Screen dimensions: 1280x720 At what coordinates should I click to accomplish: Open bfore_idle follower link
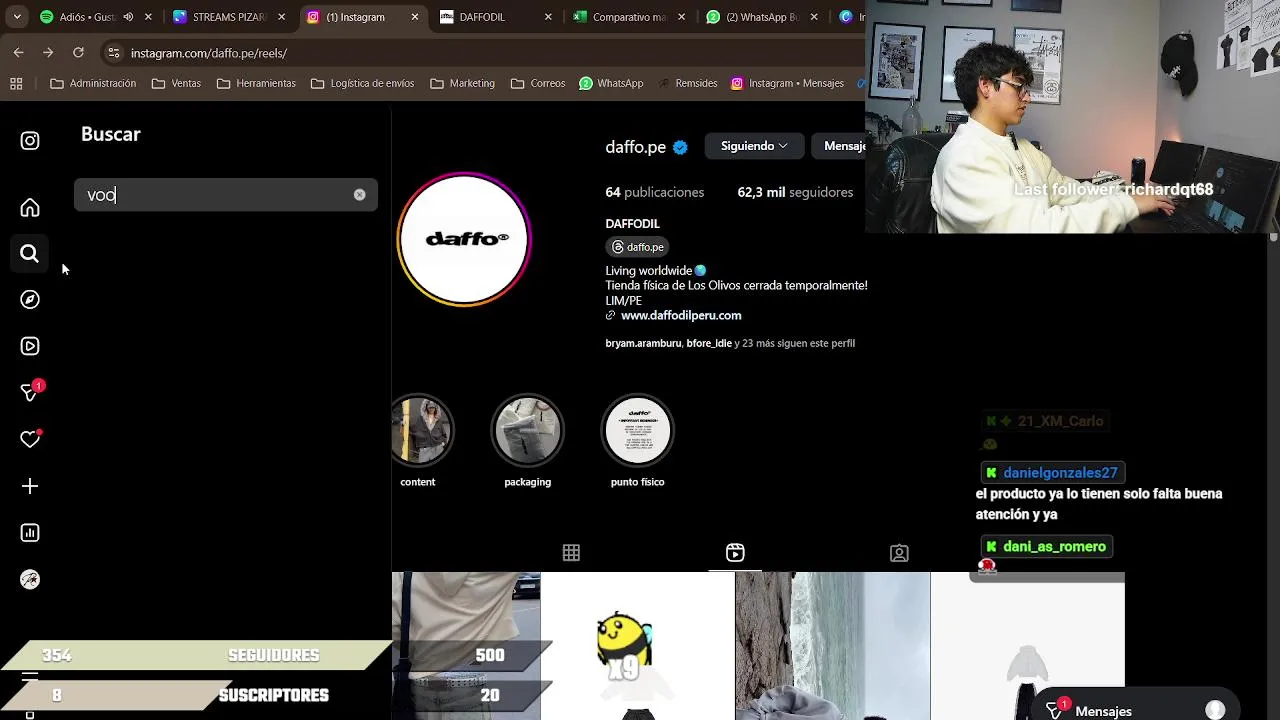coord(709,343)
